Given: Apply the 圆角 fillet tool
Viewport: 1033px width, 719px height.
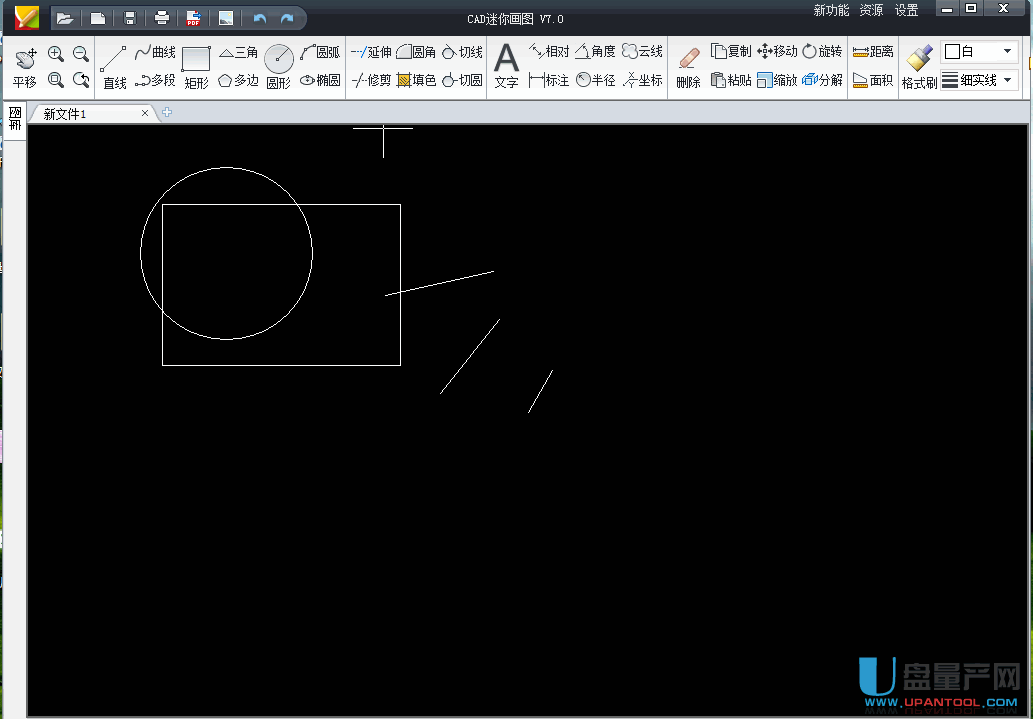Looking at the screenshot, I should click(416, 52).
